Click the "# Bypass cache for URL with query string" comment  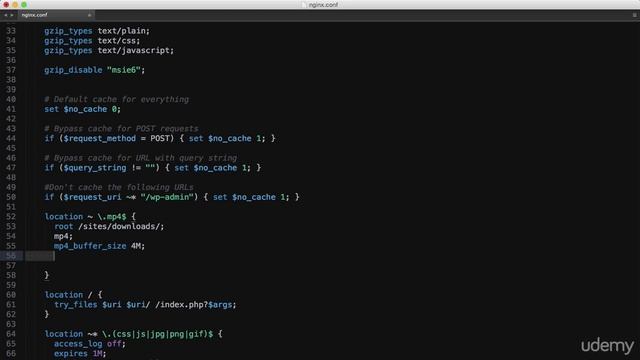tap(140, 158)
